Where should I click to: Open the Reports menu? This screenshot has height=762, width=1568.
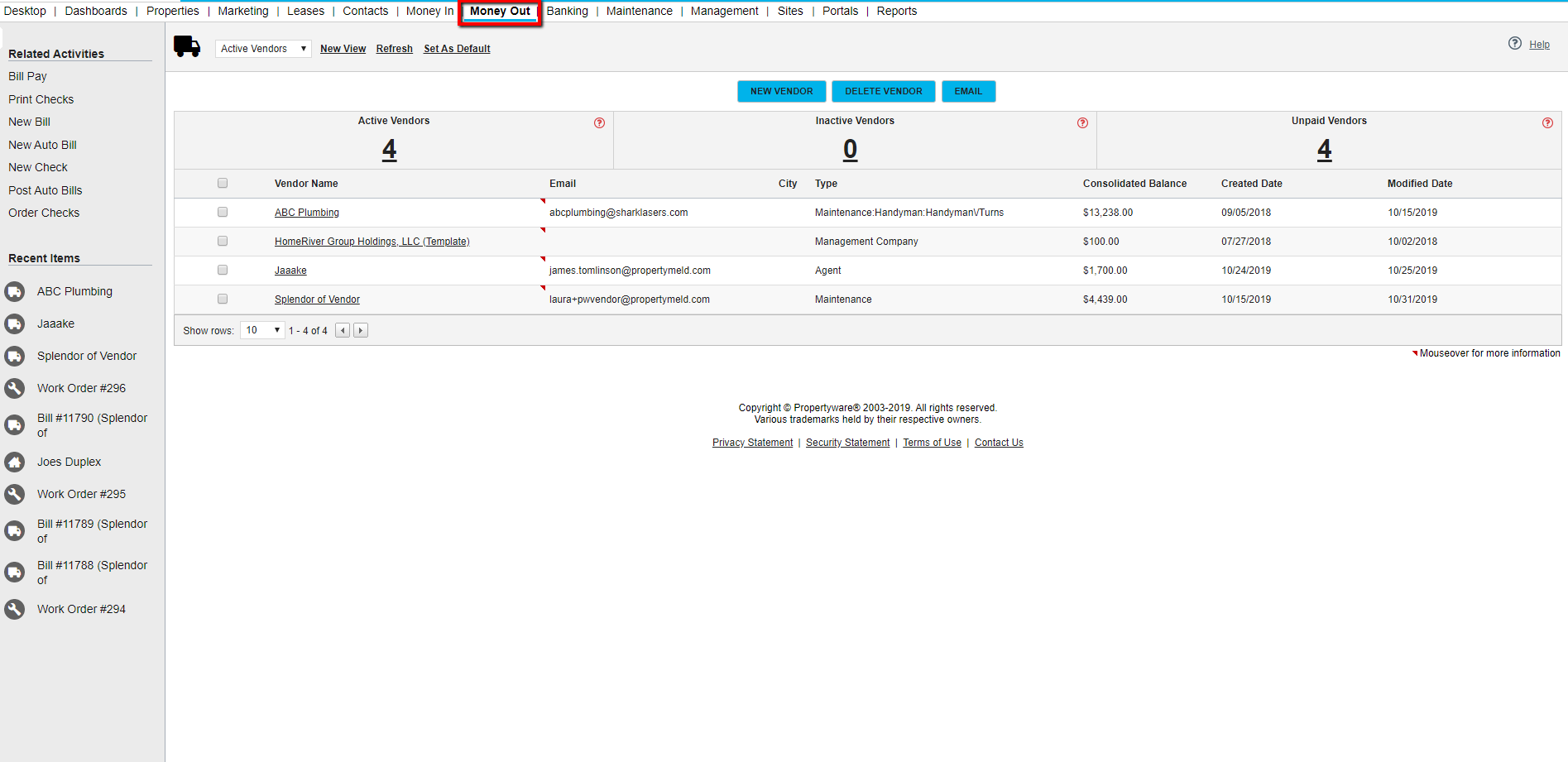tap(896, 11)
